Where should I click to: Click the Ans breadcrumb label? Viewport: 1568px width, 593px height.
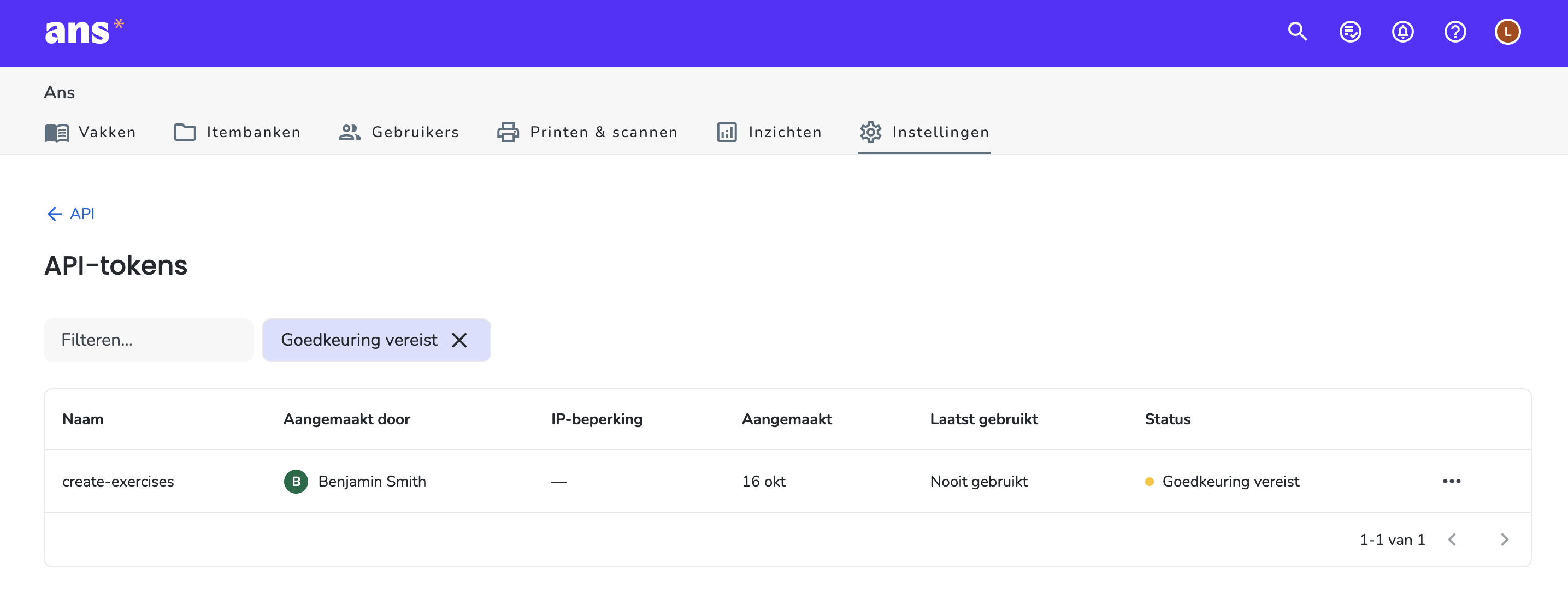59,92
